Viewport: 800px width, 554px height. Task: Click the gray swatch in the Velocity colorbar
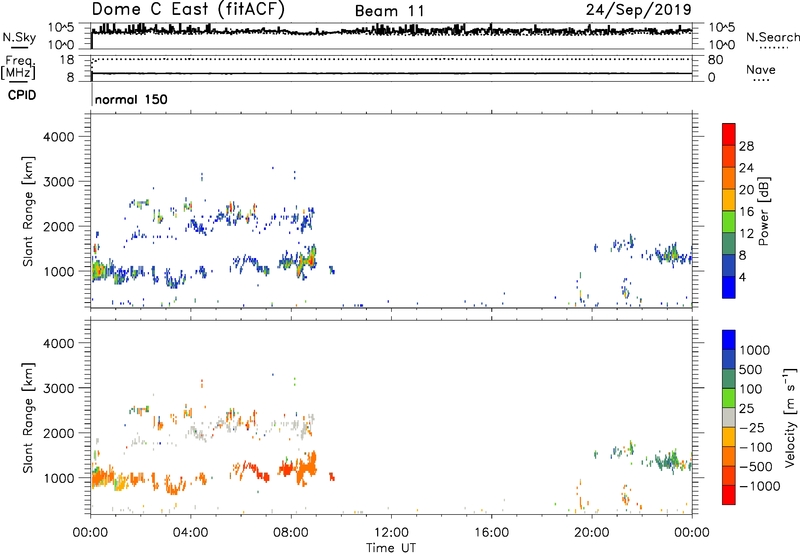[729, 418]
